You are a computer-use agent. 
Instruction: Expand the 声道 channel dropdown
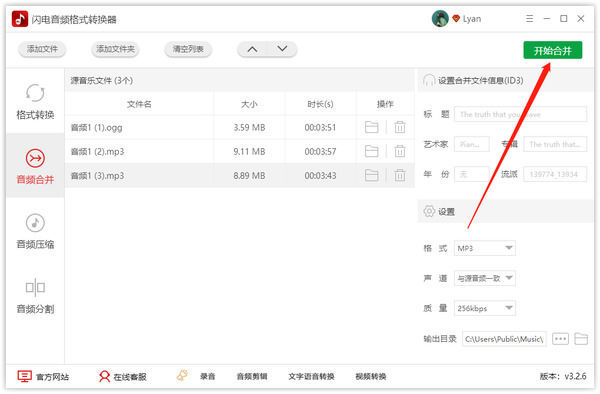point(484,278)
